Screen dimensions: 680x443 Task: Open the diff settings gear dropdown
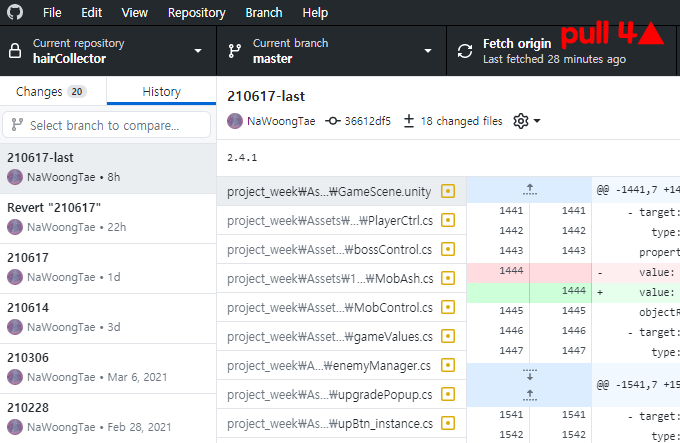[x=526, y=121]
